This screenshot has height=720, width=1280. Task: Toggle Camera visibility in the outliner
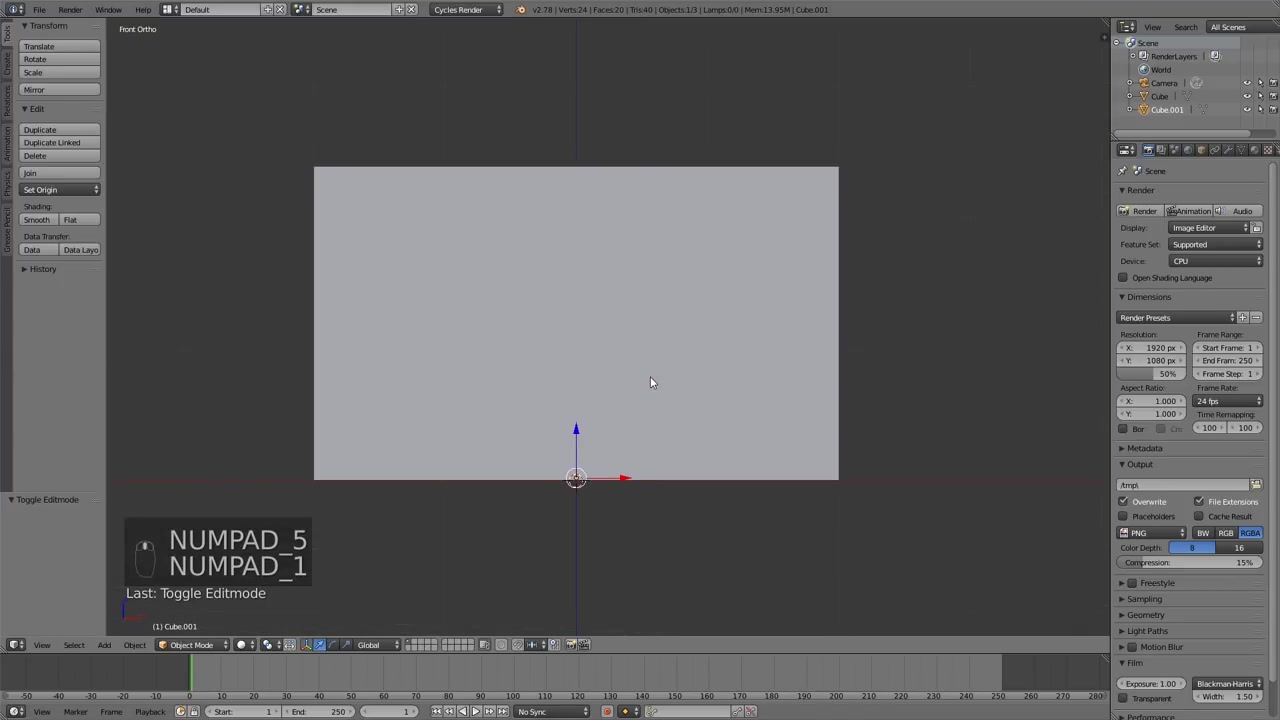[x=1247, y=83]
